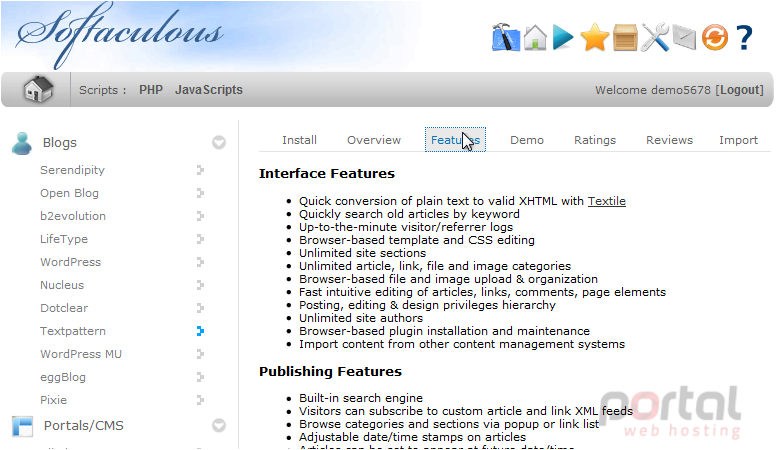Switch to the Install tab
Viewport: 776px width, 450px height.
pos(299,140)
